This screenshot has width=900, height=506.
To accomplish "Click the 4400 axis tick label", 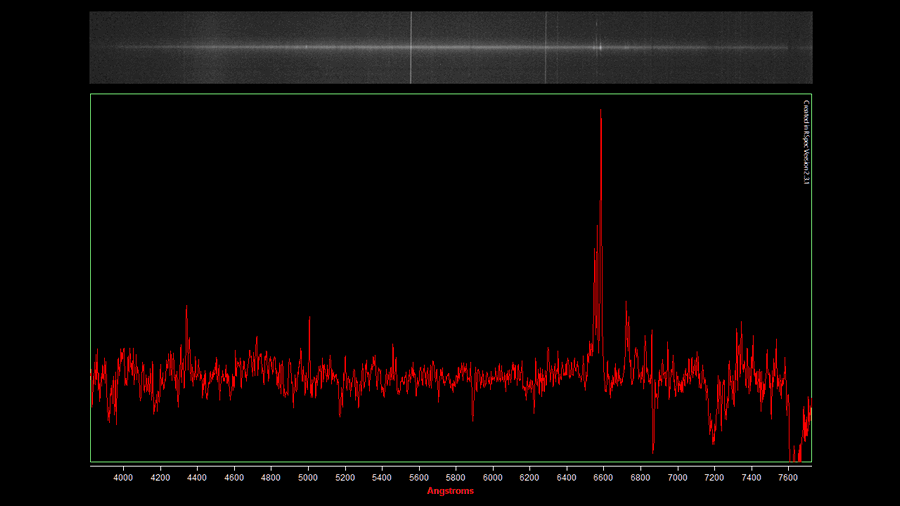I will point(197,477).
